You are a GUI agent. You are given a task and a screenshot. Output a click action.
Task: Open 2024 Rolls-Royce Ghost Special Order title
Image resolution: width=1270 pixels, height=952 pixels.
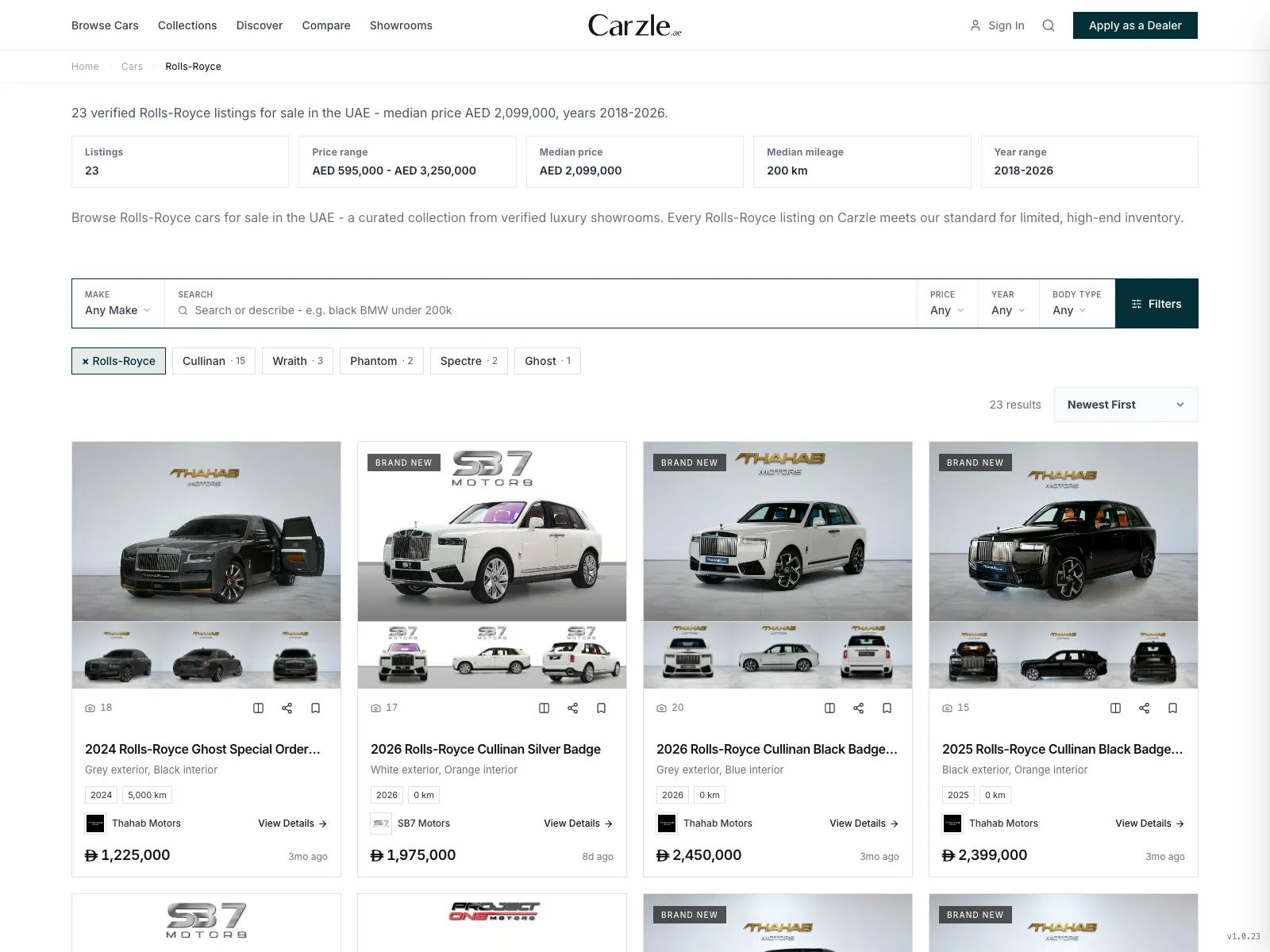[202, 749]
